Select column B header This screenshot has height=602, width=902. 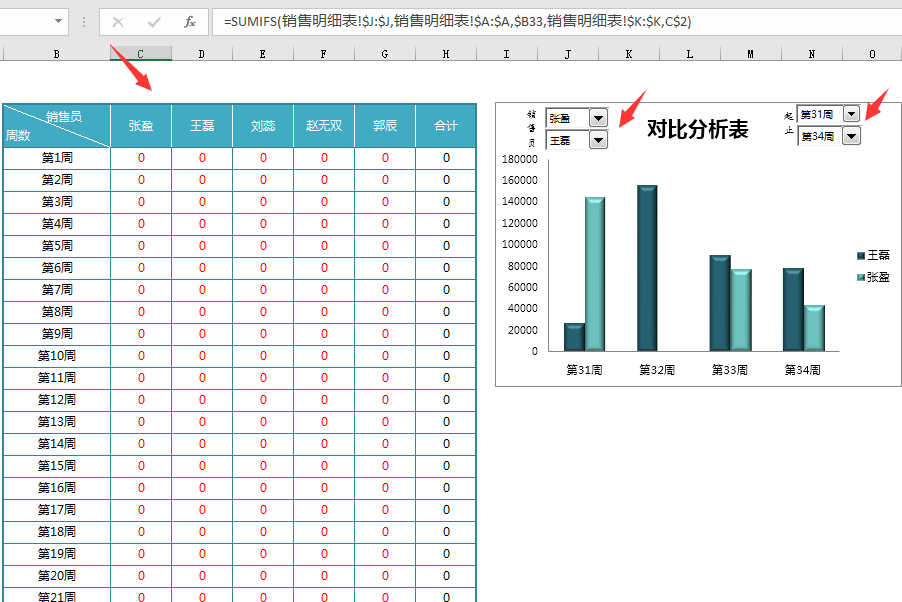tap(56, 54)
